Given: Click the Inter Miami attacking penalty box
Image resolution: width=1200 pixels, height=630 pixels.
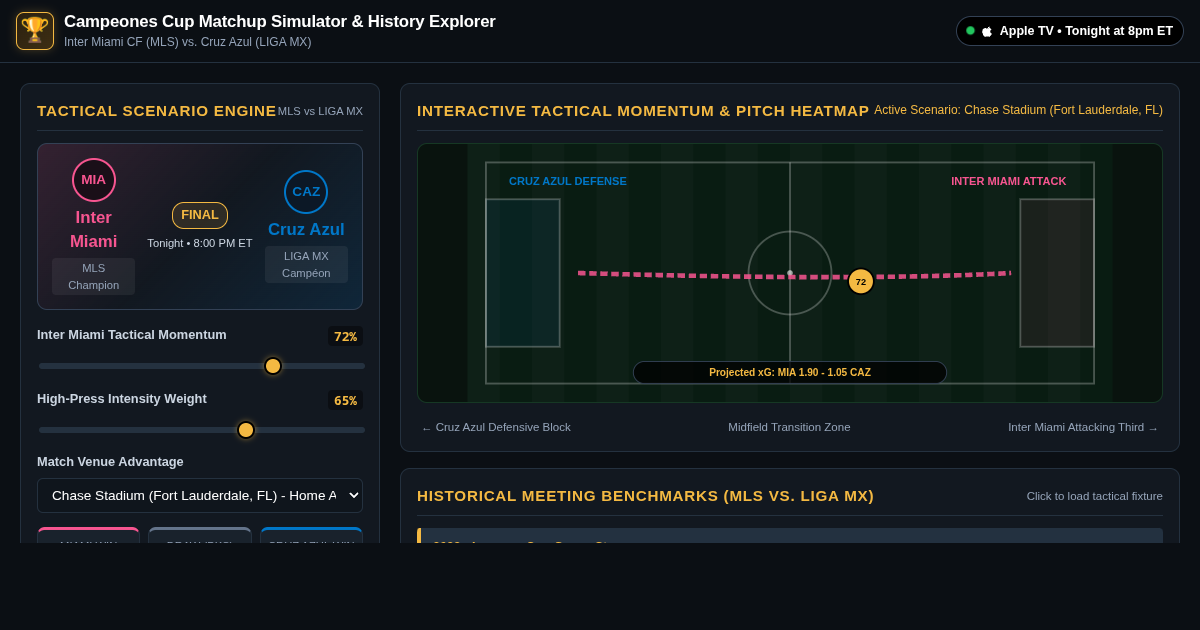Looking at the screenshot, I should click(1057, 273).
